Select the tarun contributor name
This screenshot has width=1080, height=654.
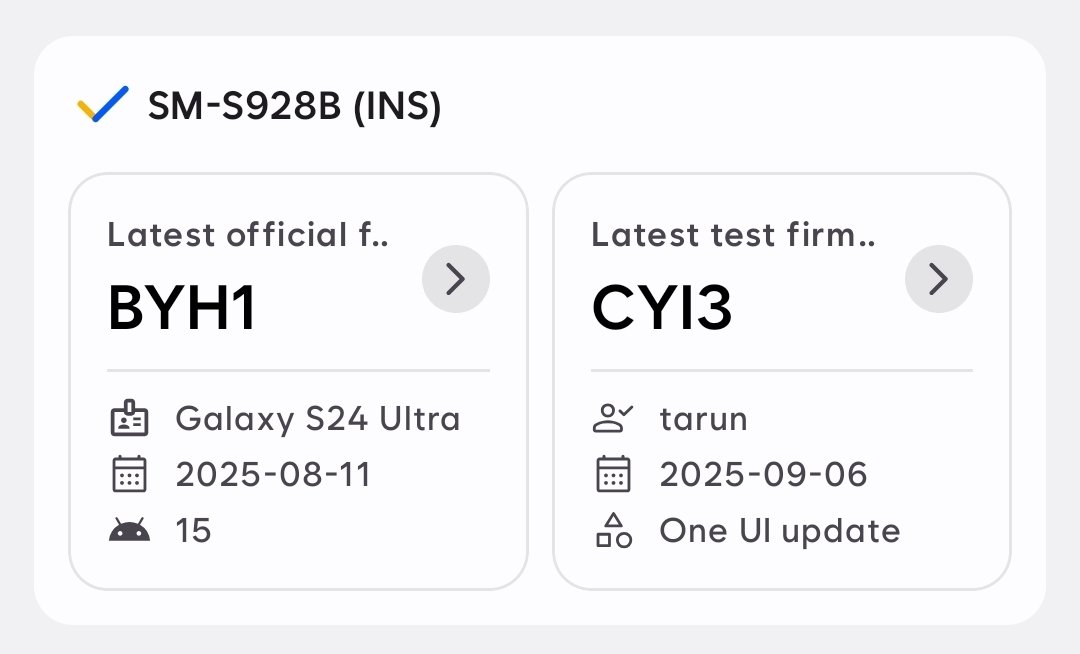pyautogui.click(x=703, y=419)
